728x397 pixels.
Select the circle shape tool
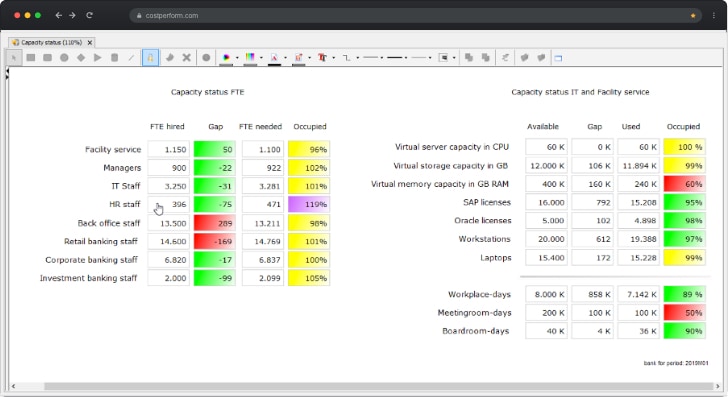[x=64, y=58]
